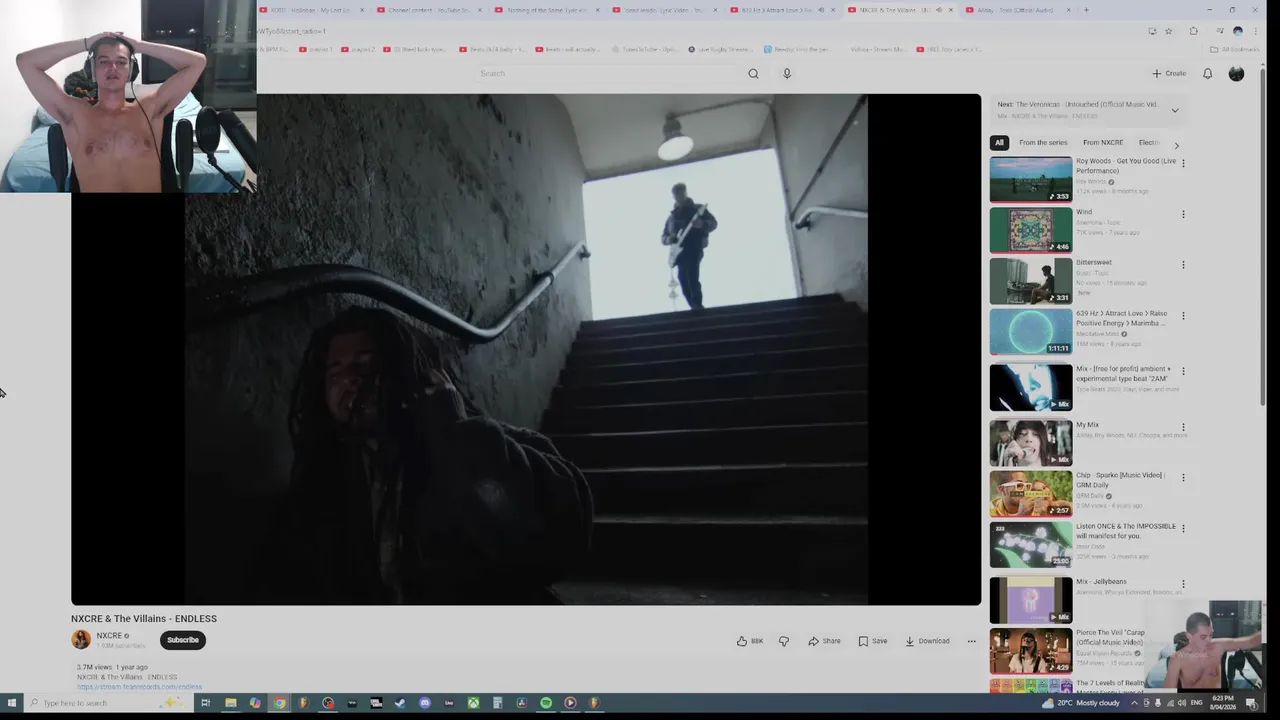1280x720 pixels.
Task: Save the video to a playlist
Action: [x=872, y=641]
